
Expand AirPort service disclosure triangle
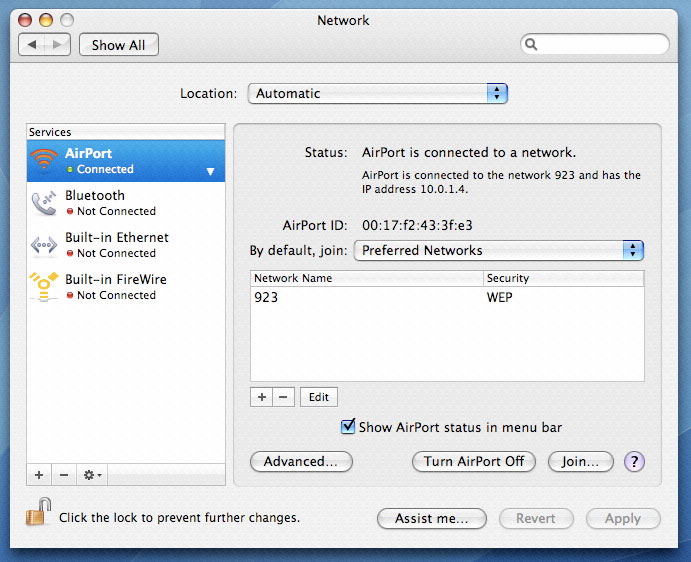tap(211, 171)
